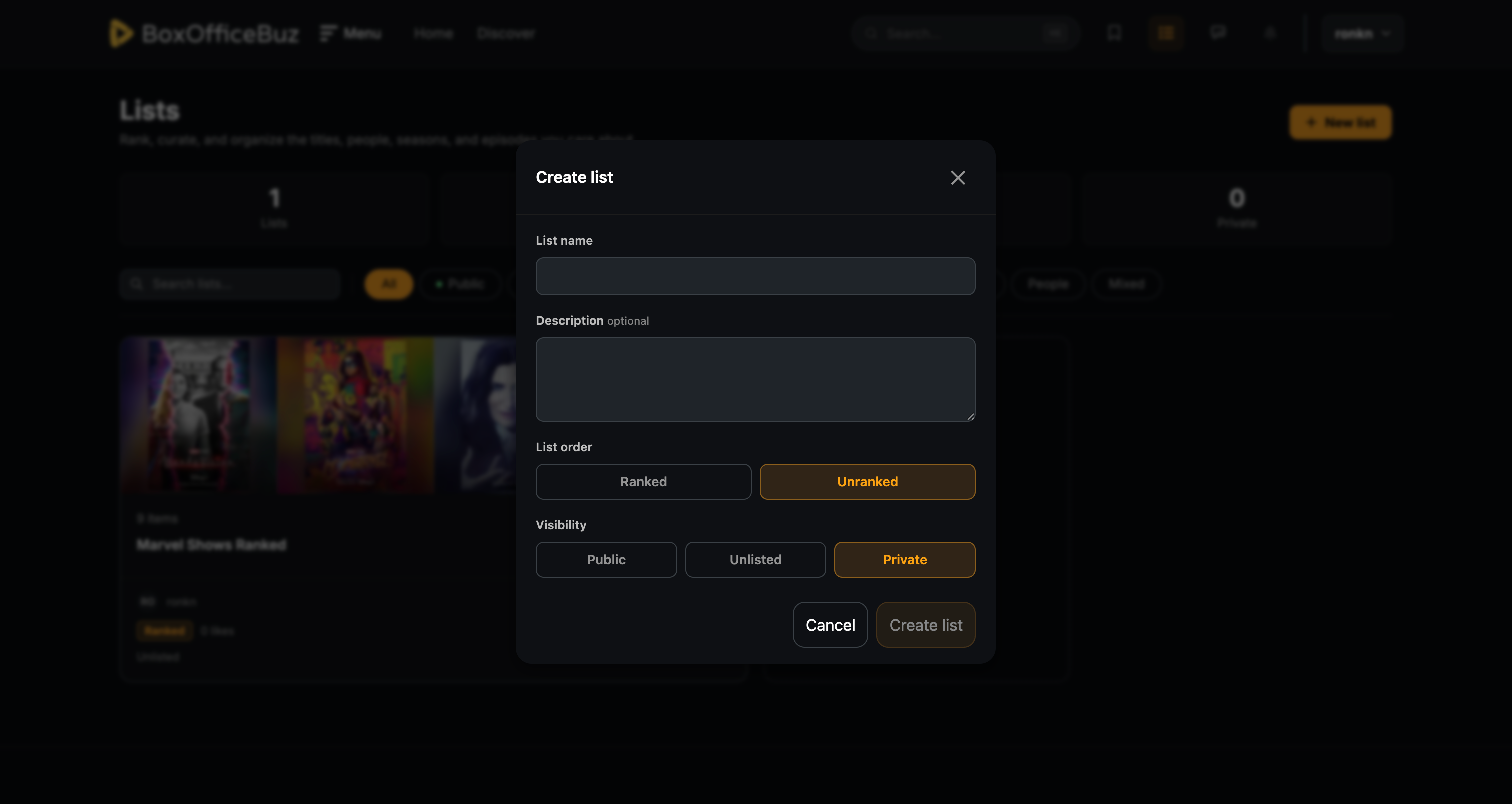Image resolution: width=1512 pixels, height=804 pixels.
Task: Set visibility to Unlisted
Action: (755, 560)
